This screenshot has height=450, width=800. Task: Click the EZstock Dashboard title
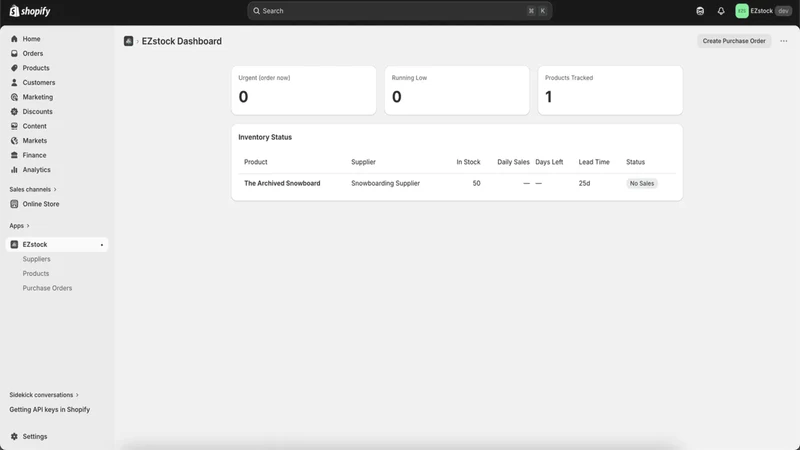tap(182, 41)
